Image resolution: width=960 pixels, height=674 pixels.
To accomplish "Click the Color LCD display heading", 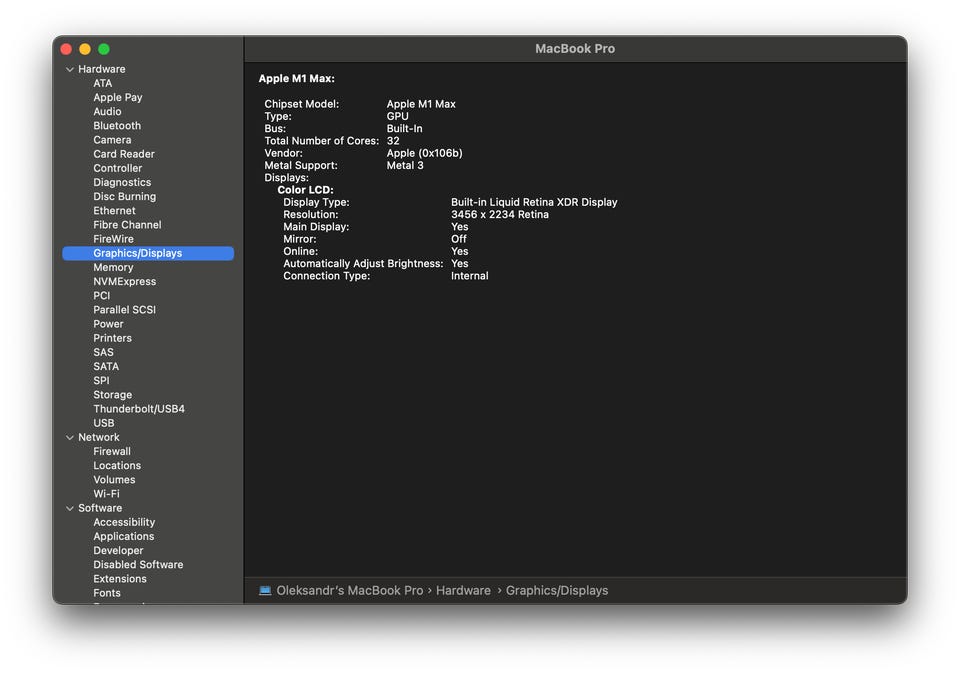I will point(306,190).
